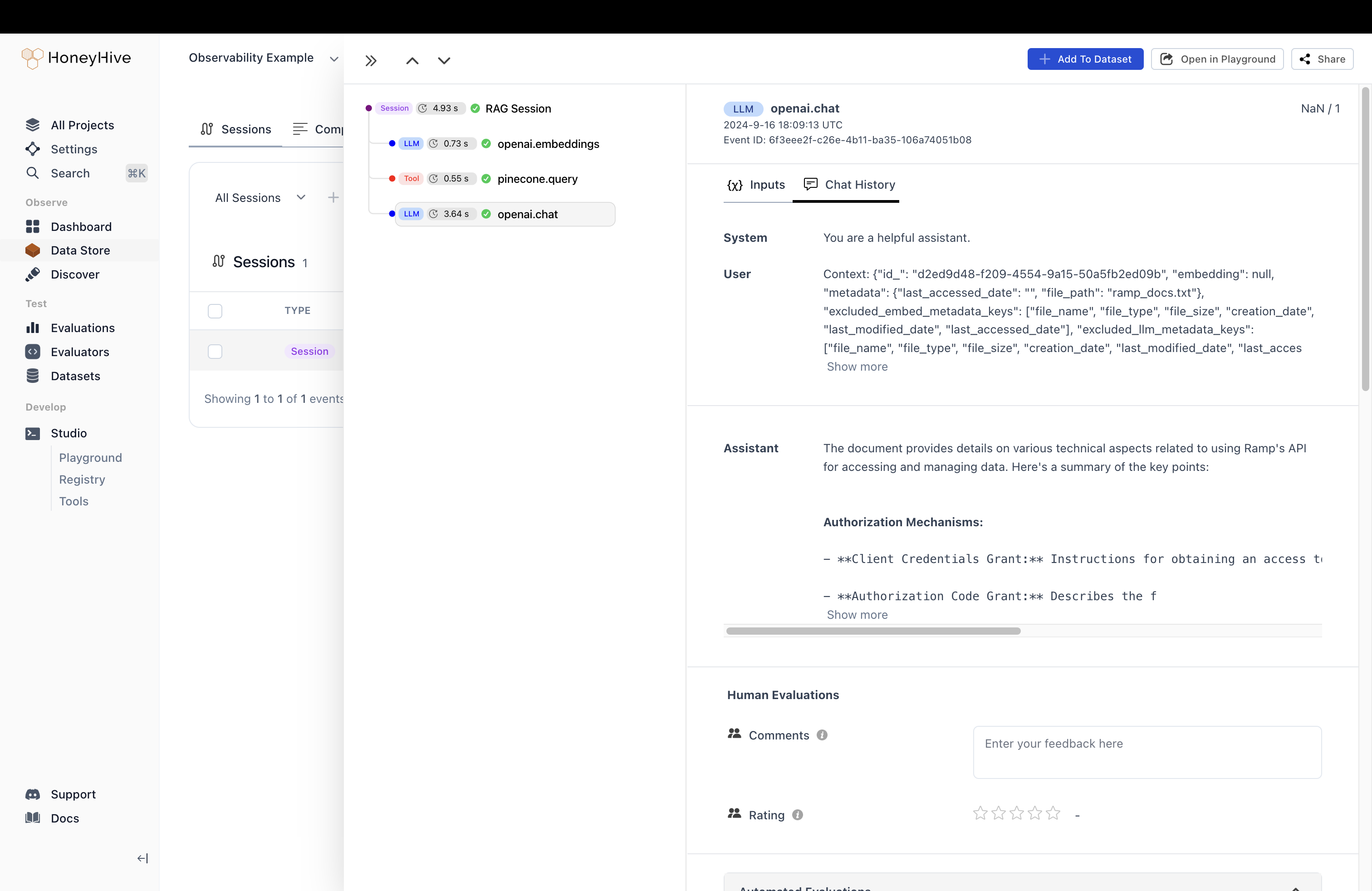
Task: Click the Add To Dataset button
Action: pos(1085,59)
